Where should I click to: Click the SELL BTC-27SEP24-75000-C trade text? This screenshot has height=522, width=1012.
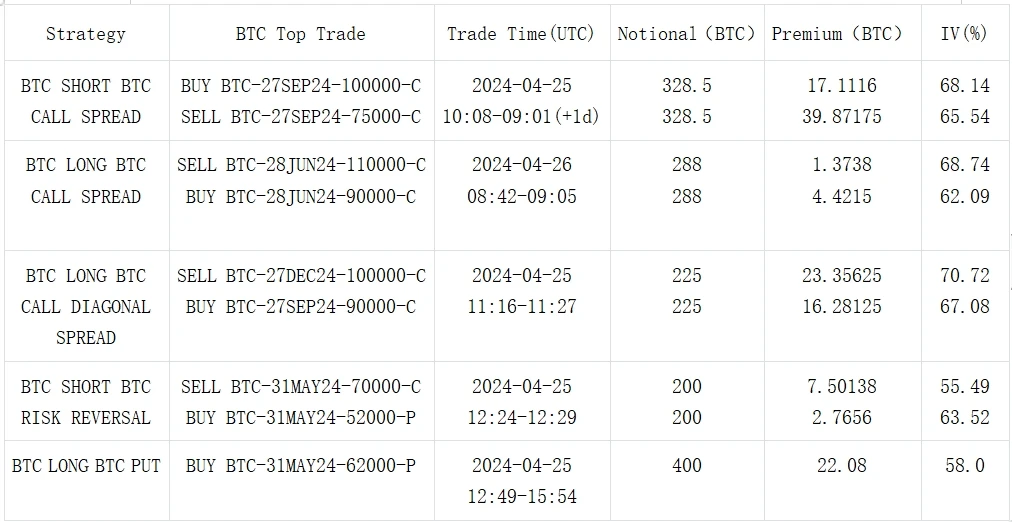[300, 117]
